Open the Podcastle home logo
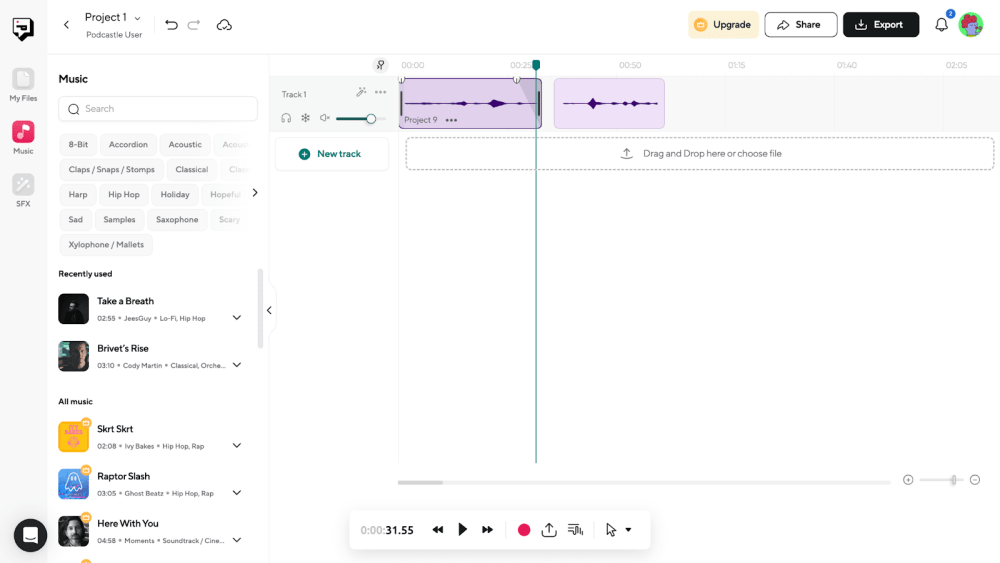Viewport: 1000px width, 563px height. (x=23, y=29)
